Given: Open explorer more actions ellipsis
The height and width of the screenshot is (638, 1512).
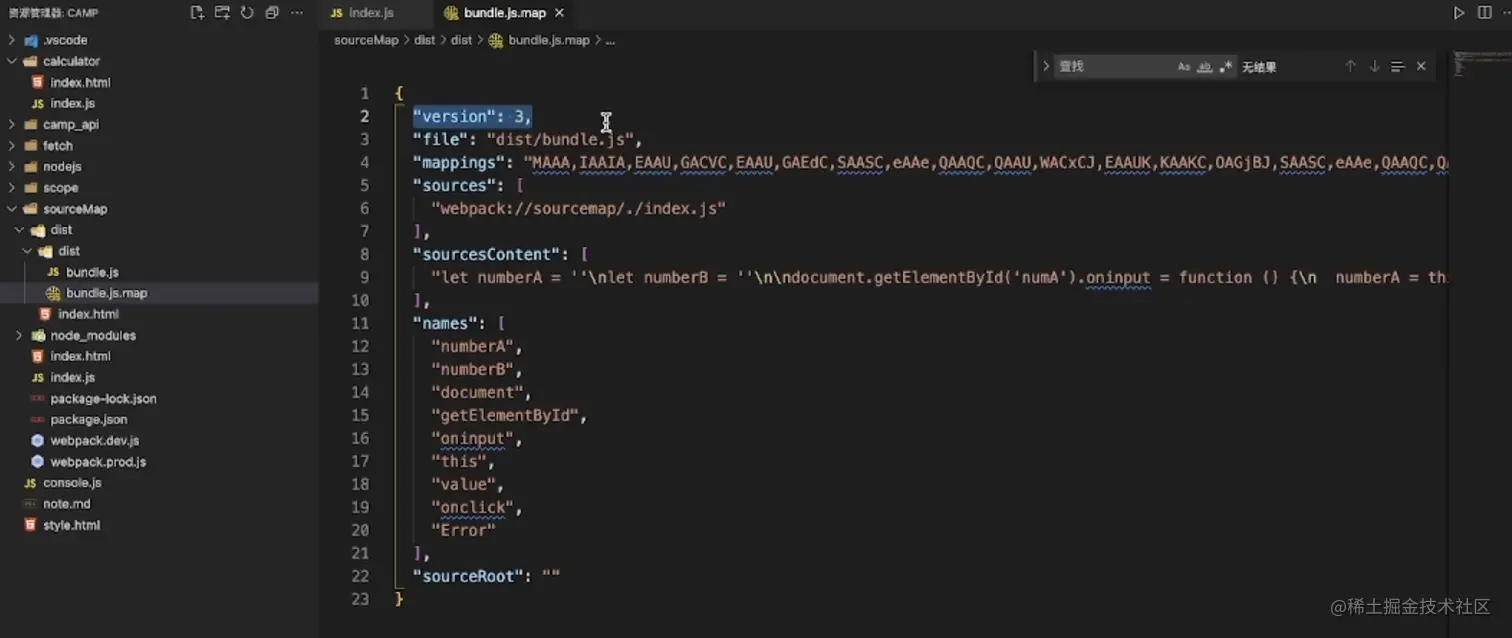Looking at the screenshot, I should [297, 13].
